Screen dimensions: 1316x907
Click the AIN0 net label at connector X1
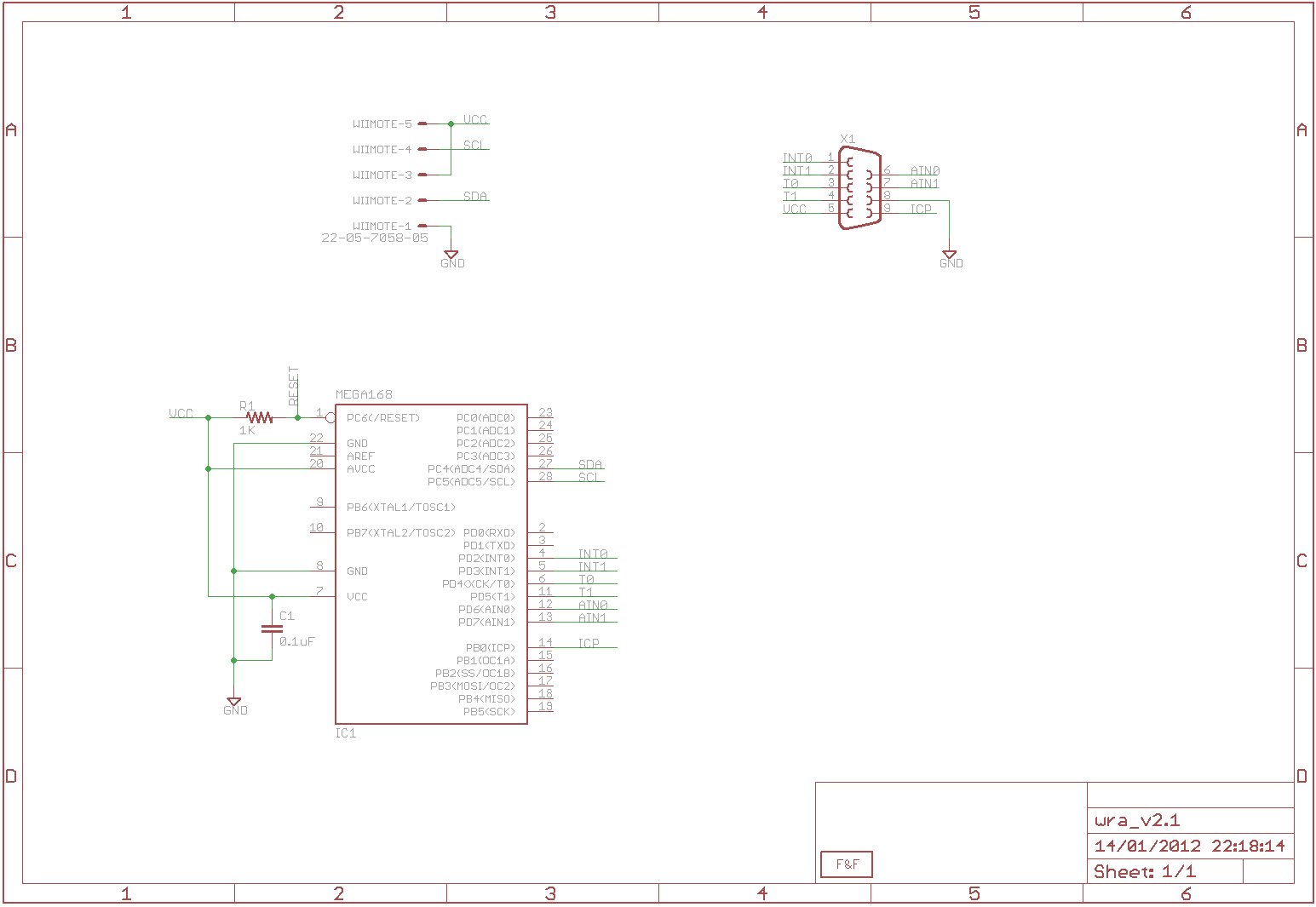pyautogui.click(x=925, y=171)
